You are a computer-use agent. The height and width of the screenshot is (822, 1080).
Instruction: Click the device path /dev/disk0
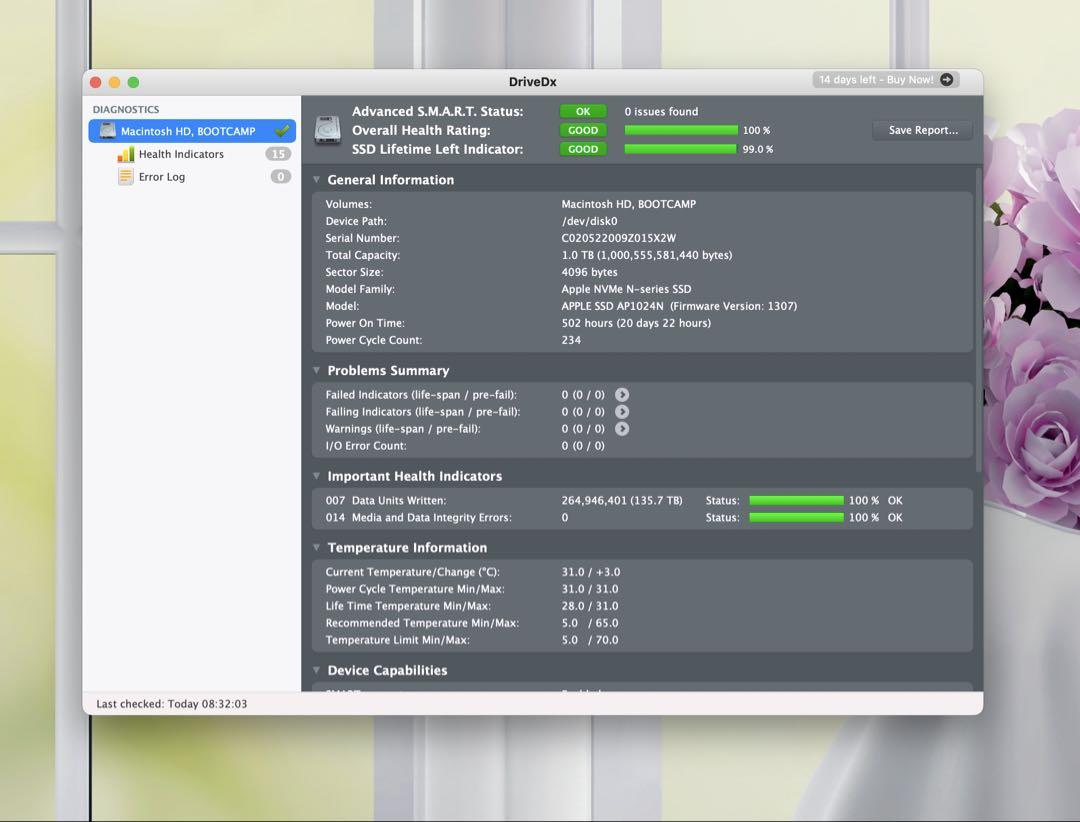(590, 221)
